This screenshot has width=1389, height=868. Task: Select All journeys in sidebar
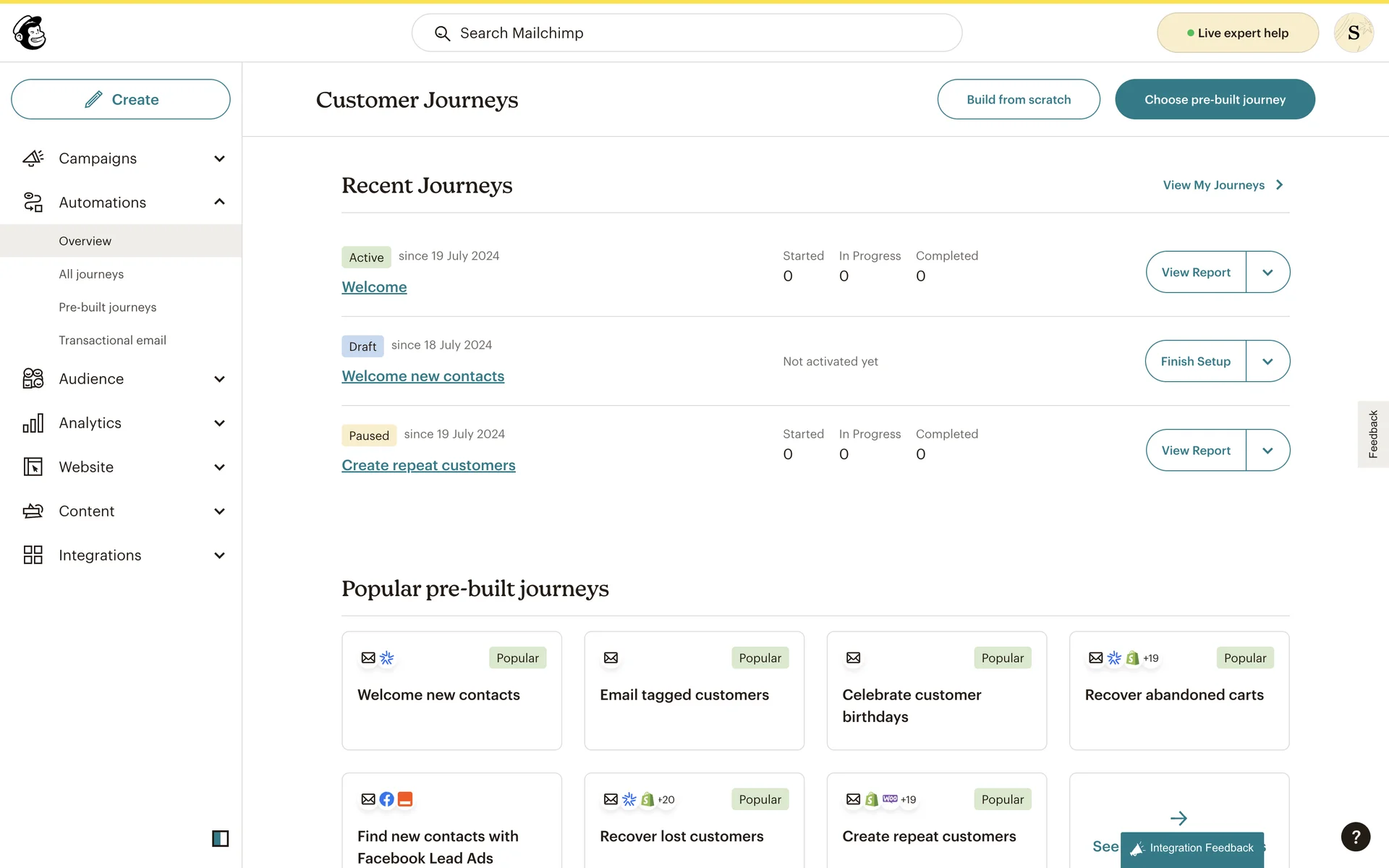pyautogui.click(x=91, y=274)
